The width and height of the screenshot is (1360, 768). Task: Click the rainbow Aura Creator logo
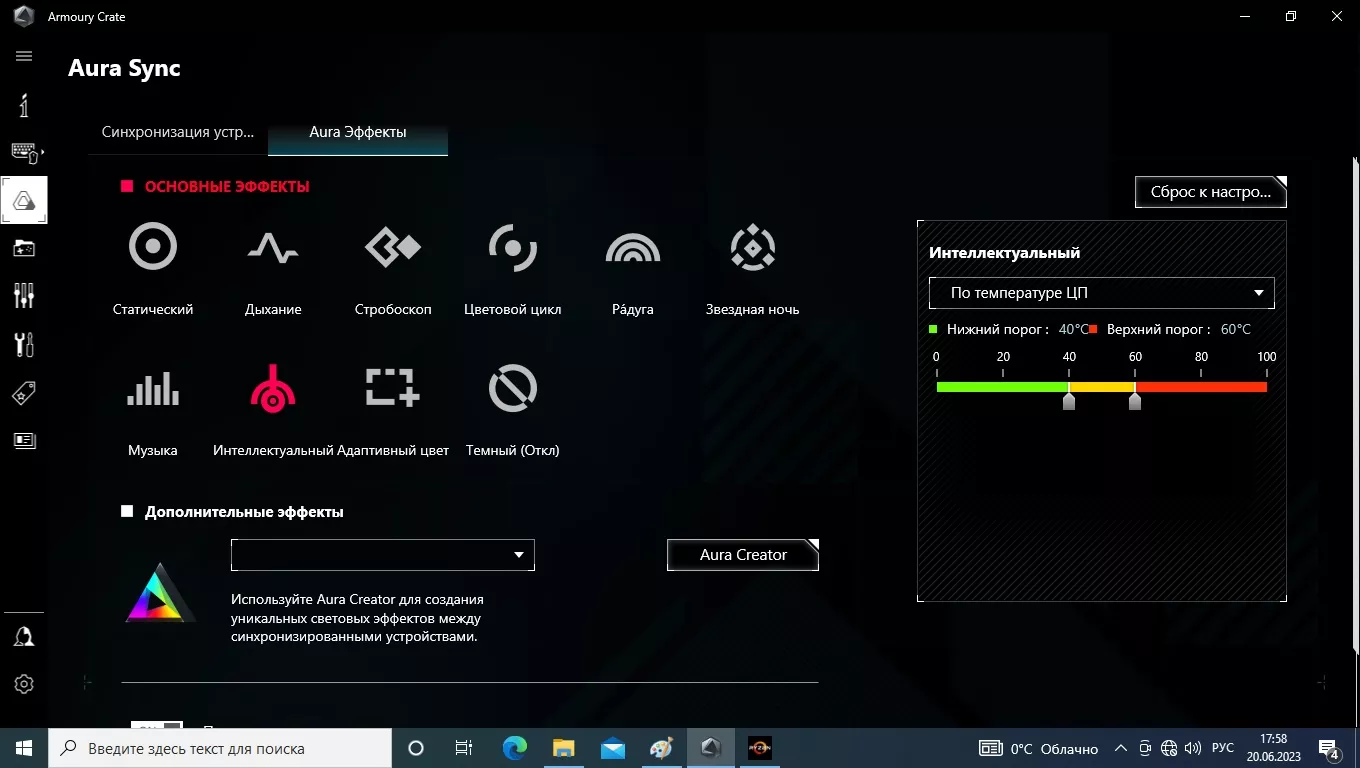pyautogui.click(x=160, y=594)
